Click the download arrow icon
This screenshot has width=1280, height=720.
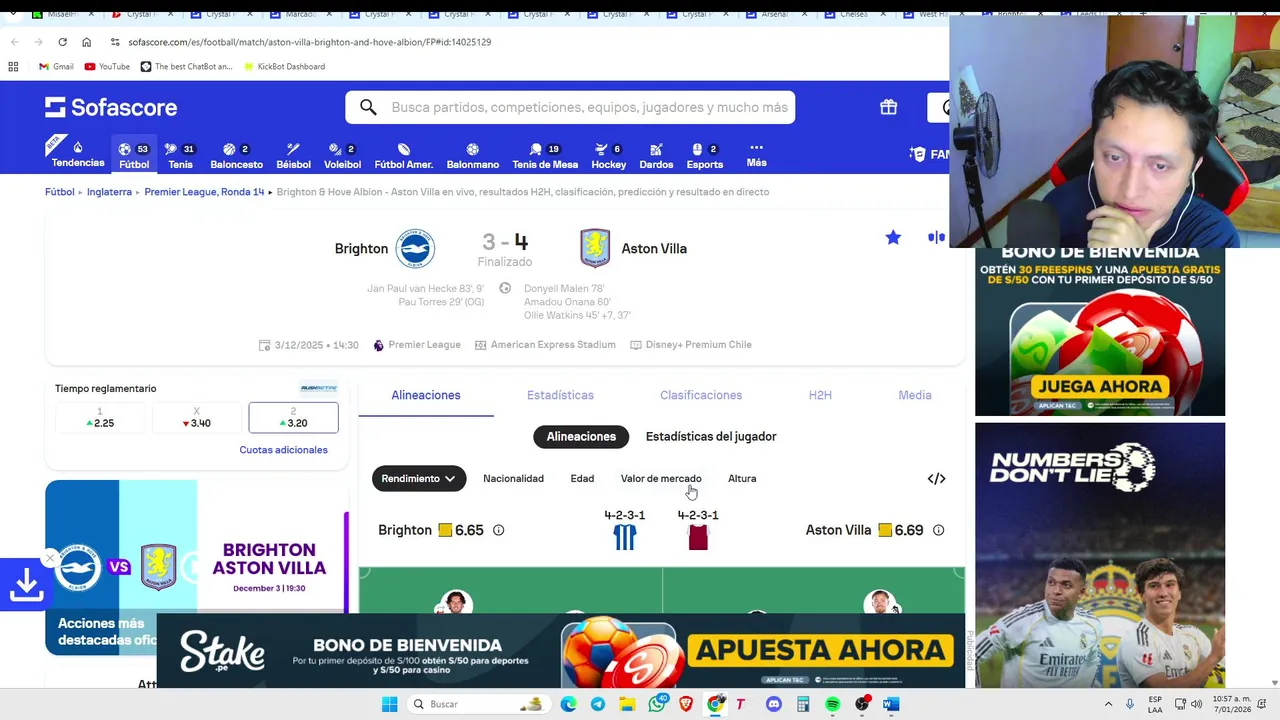coord(26,585)
